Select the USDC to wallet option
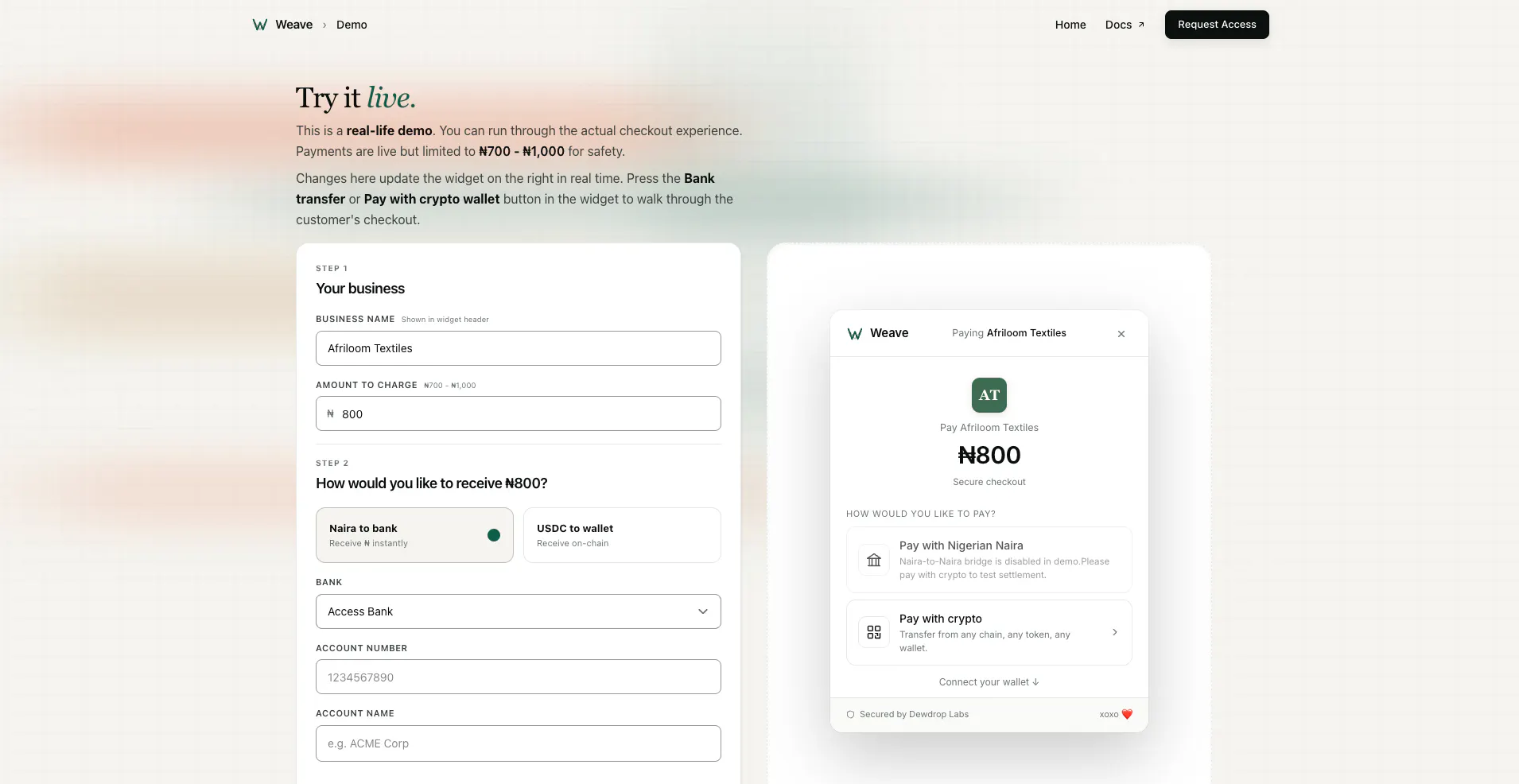The height and width of the screenshot is (784, 1519). pyautogui.click(x=622, y=535)
